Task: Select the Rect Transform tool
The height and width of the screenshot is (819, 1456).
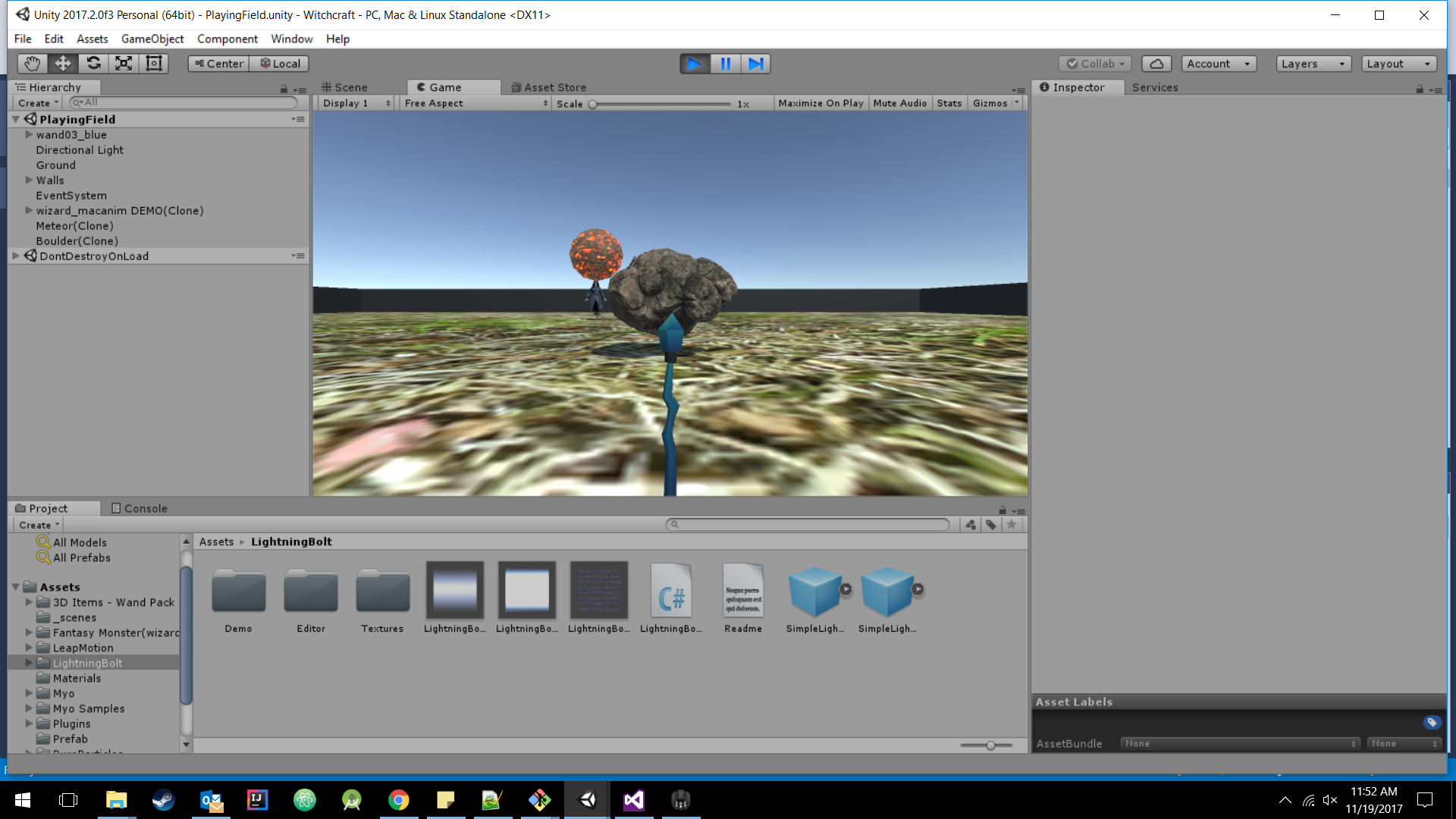Action: tap(154, 64)
